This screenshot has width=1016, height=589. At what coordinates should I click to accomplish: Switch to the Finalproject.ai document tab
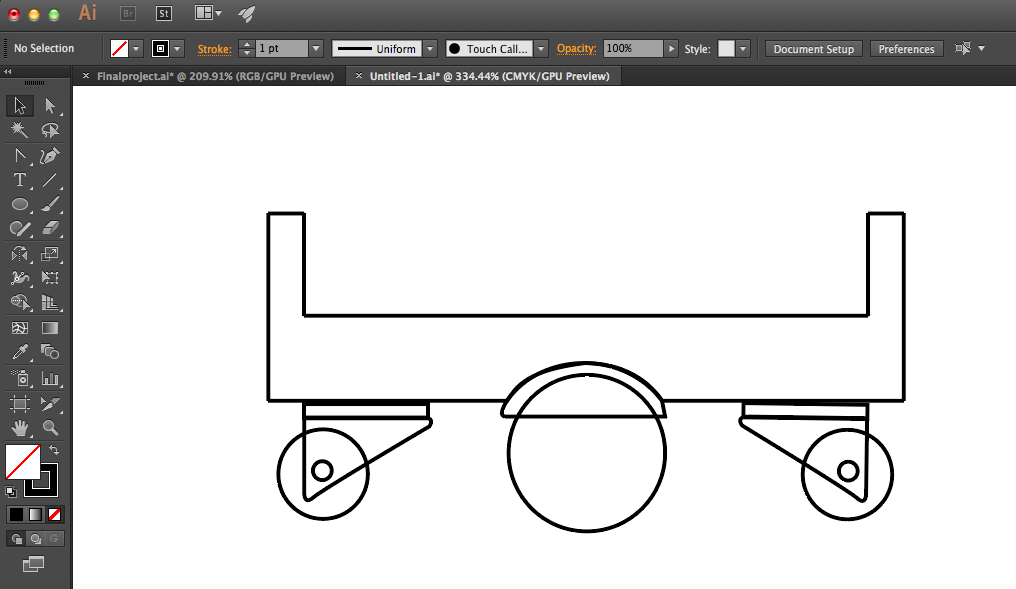coord(215,76)
